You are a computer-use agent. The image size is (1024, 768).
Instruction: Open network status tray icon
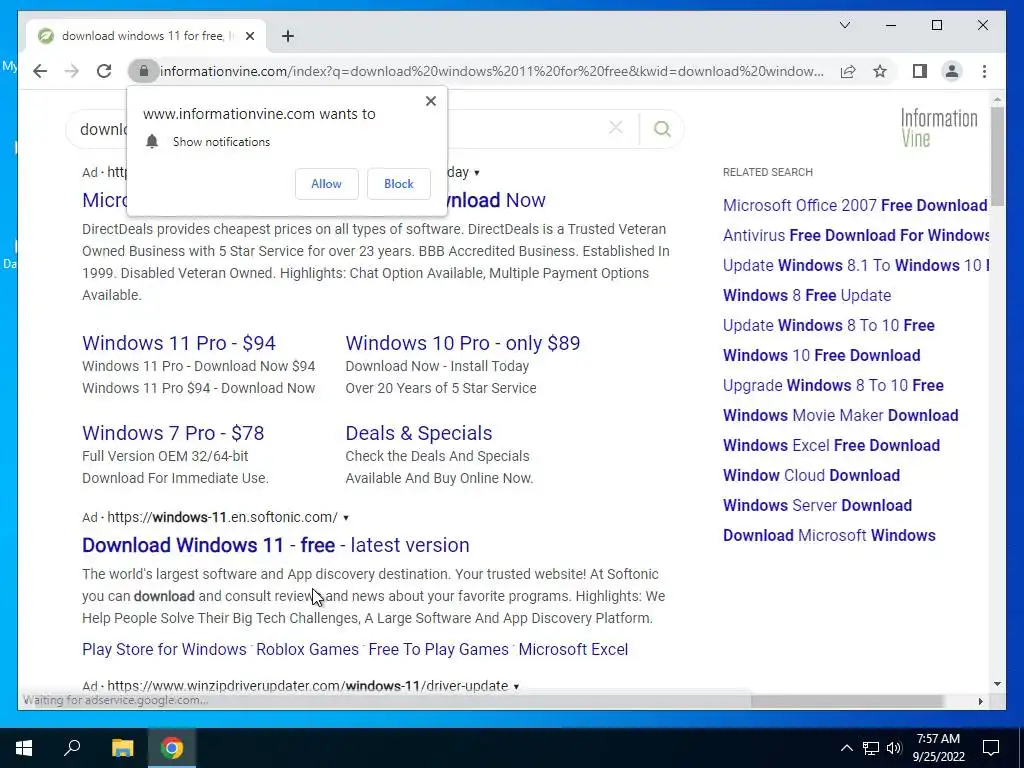point(871,748)
